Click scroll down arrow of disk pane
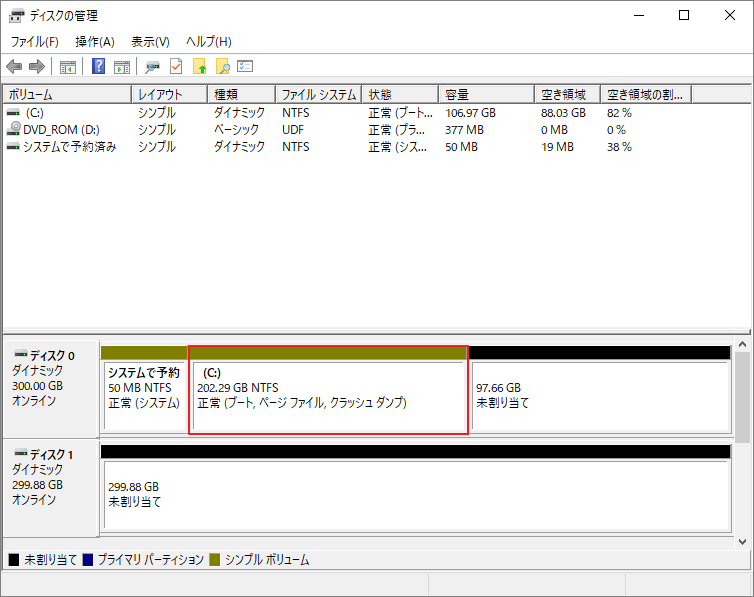The image size is (754, 597). 742,542
